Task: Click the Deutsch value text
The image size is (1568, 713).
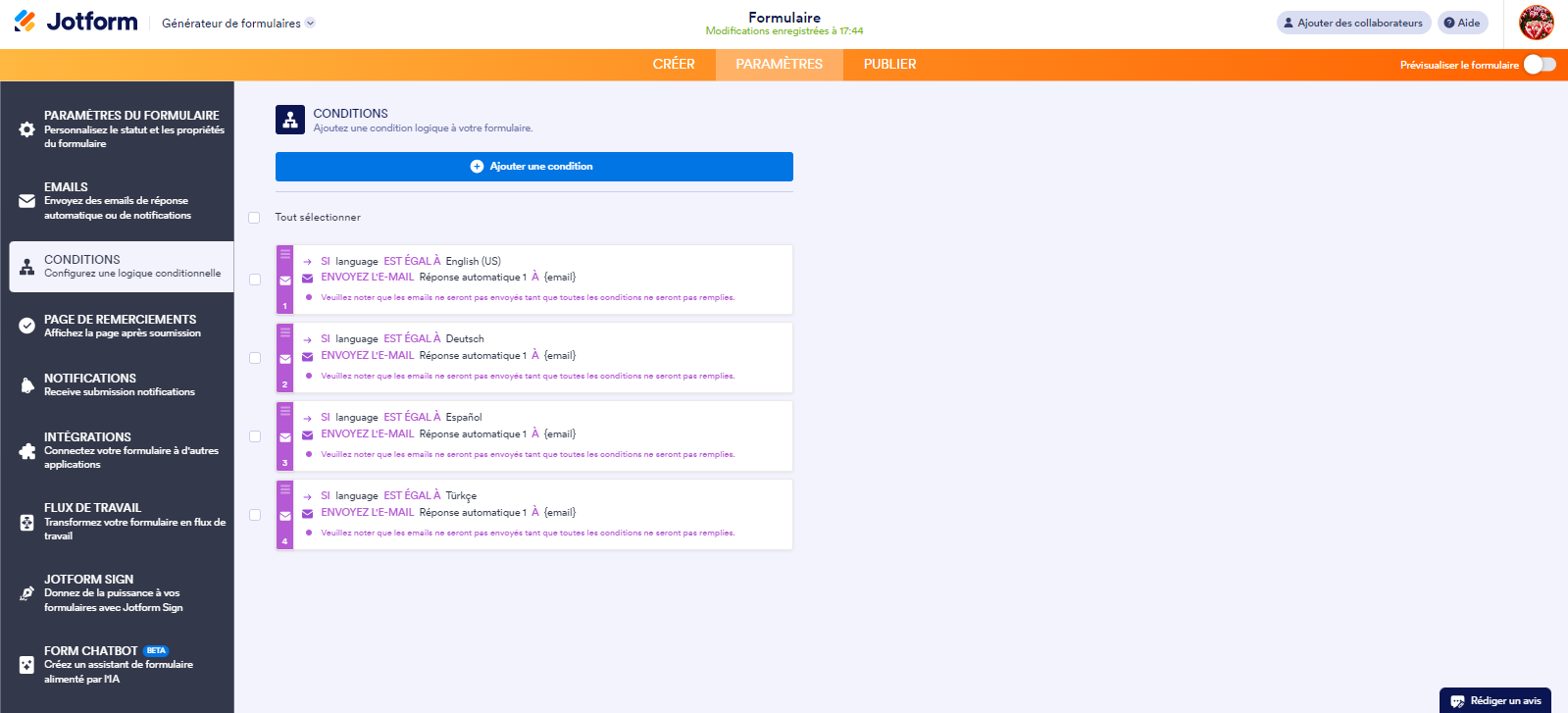Action: pyautogui.click(x=465, y=339)
